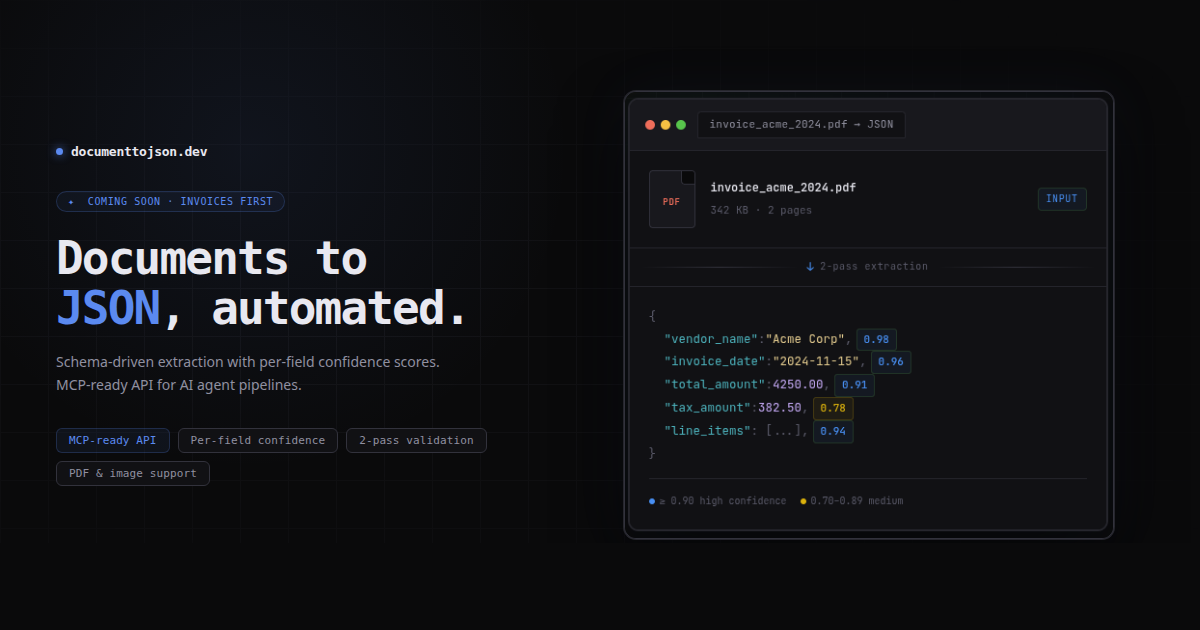
Task: Click the 0.70–0.89 medium legend text
Action: [857, 501]
